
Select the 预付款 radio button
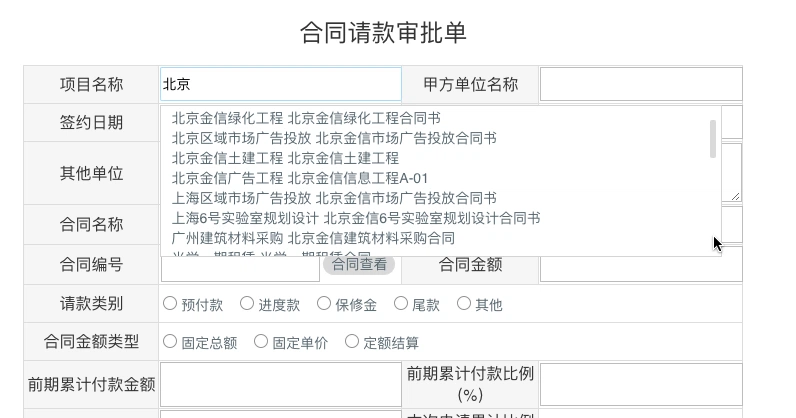pyautogui.click(x=170, y=304)
